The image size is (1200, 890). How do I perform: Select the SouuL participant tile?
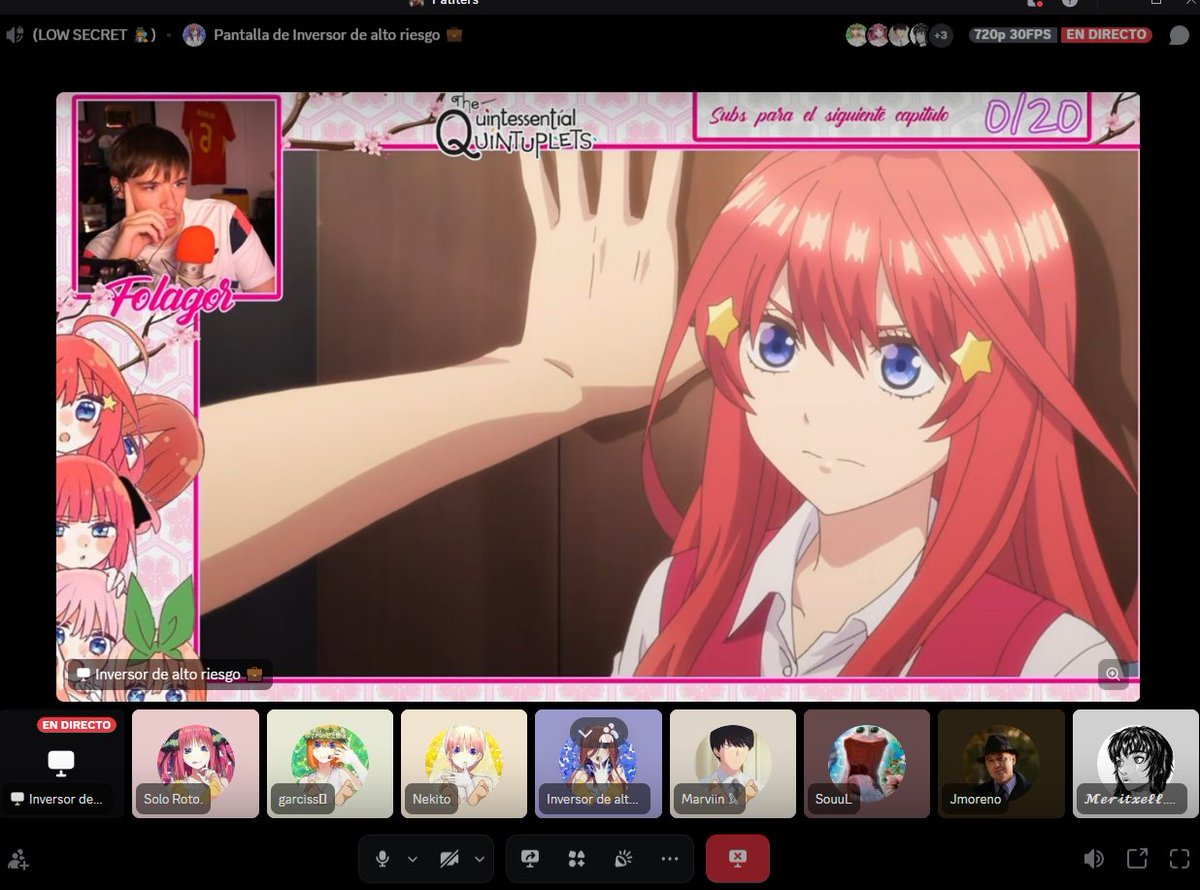point(867,764)
